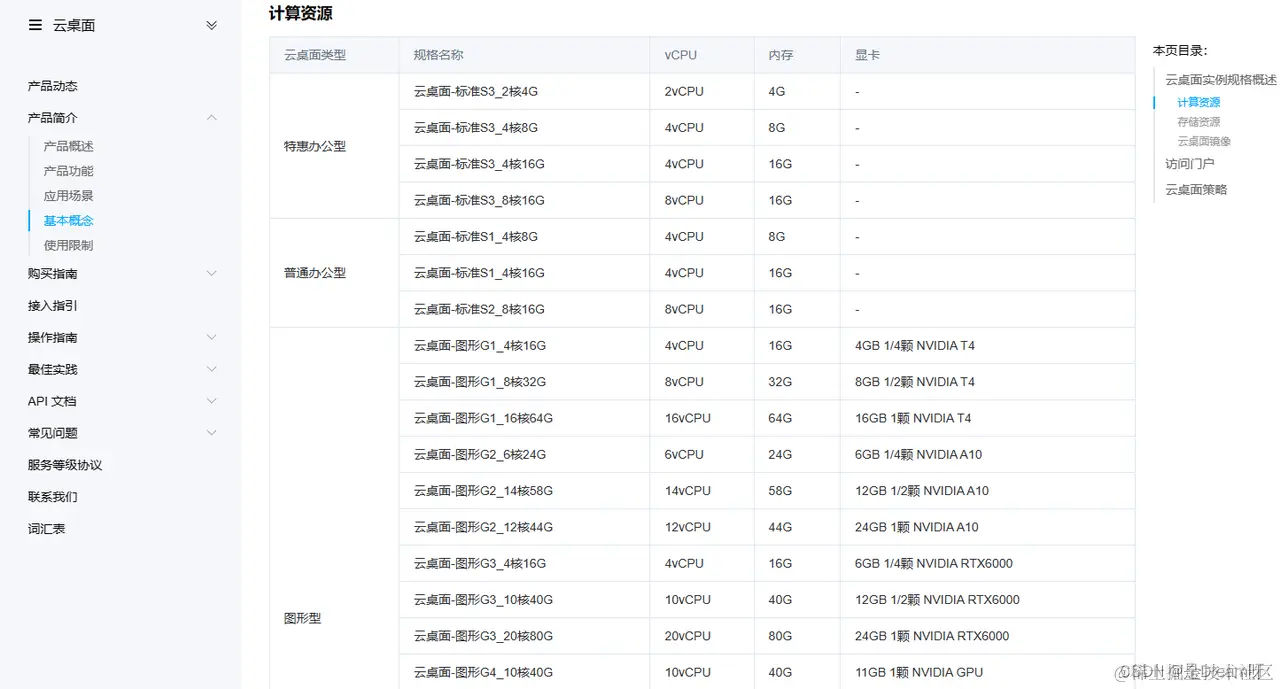This screenshot has height=689, width=1280.
Task: Select 云桌面-标准S3_4核16G cell
Action: (x=525, y=164)
